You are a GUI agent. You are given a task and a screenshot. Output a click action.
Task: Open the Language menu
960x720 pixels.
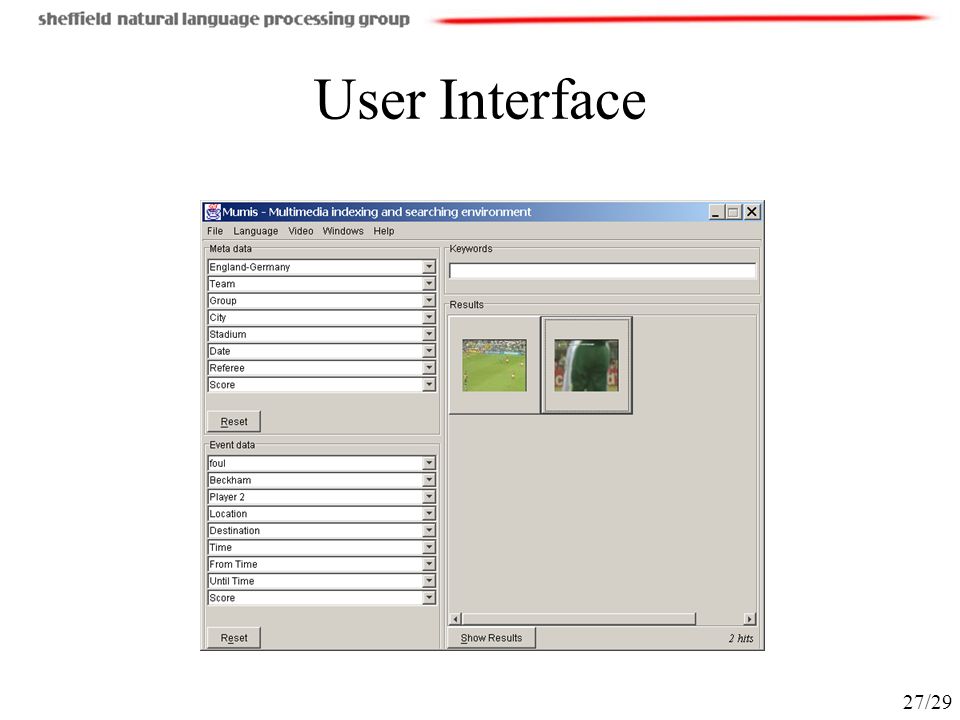coord(255,231)
